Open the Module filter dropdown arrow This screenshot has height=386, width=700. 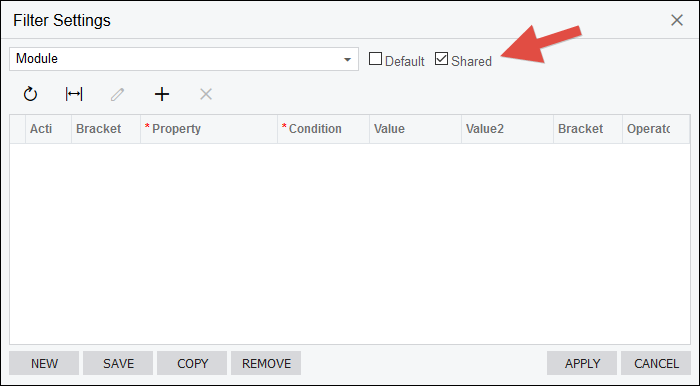347,59
